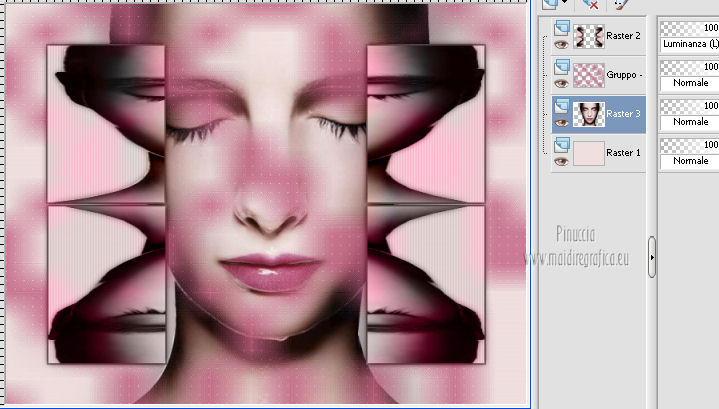The height and width of the screenshot is (409, 719).
Task: Select the layer named Raster 1
Action: 623,153
